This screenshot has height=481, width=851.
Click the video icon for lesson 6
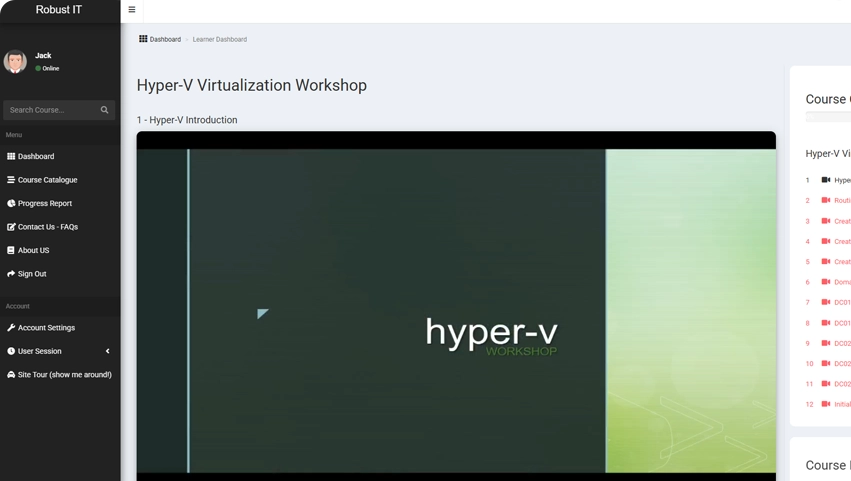(825, 282)
